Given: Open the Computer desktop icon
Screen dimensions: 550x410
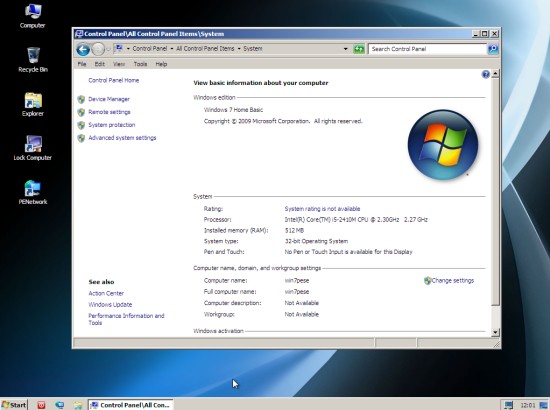Looking at the screenshot, I should click(x=33, y=16).
